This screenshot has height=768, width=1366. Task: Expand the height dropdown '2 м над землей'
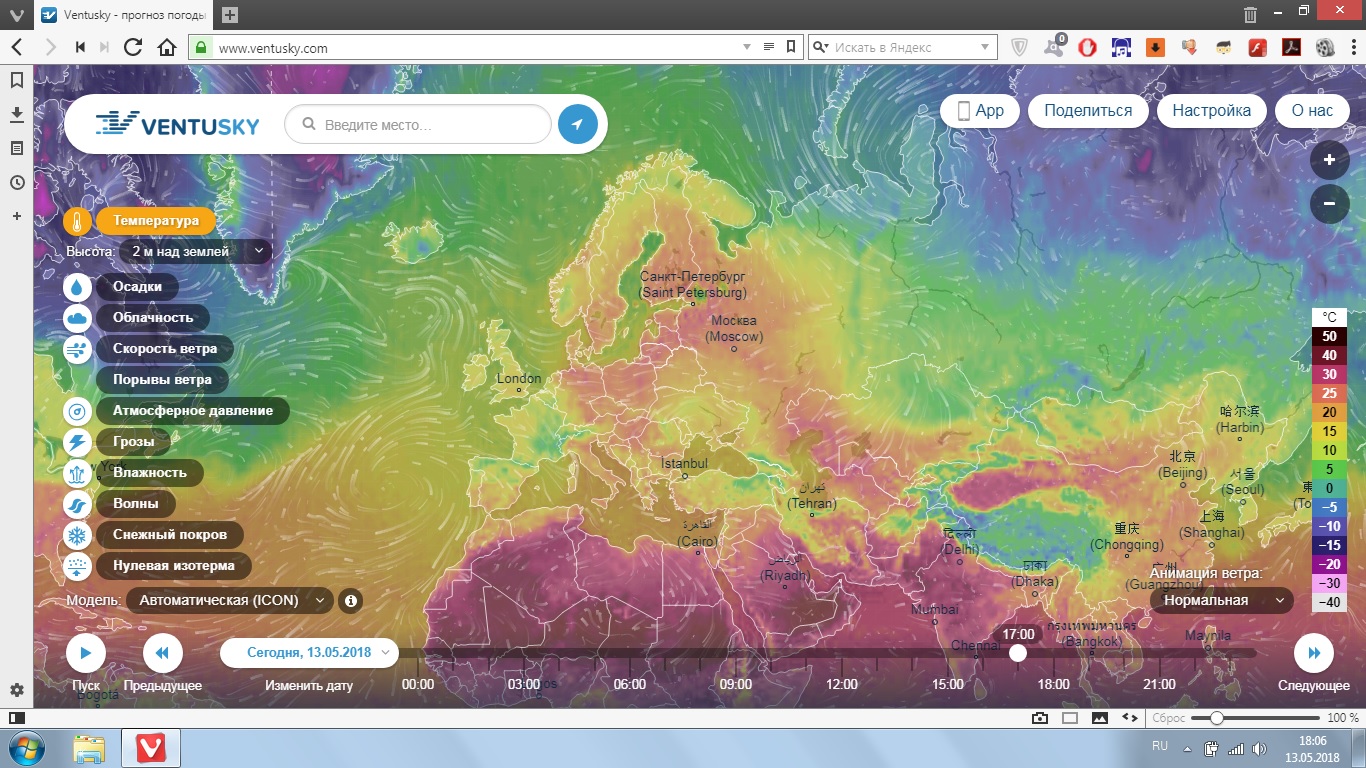click(x=195, y=252)
